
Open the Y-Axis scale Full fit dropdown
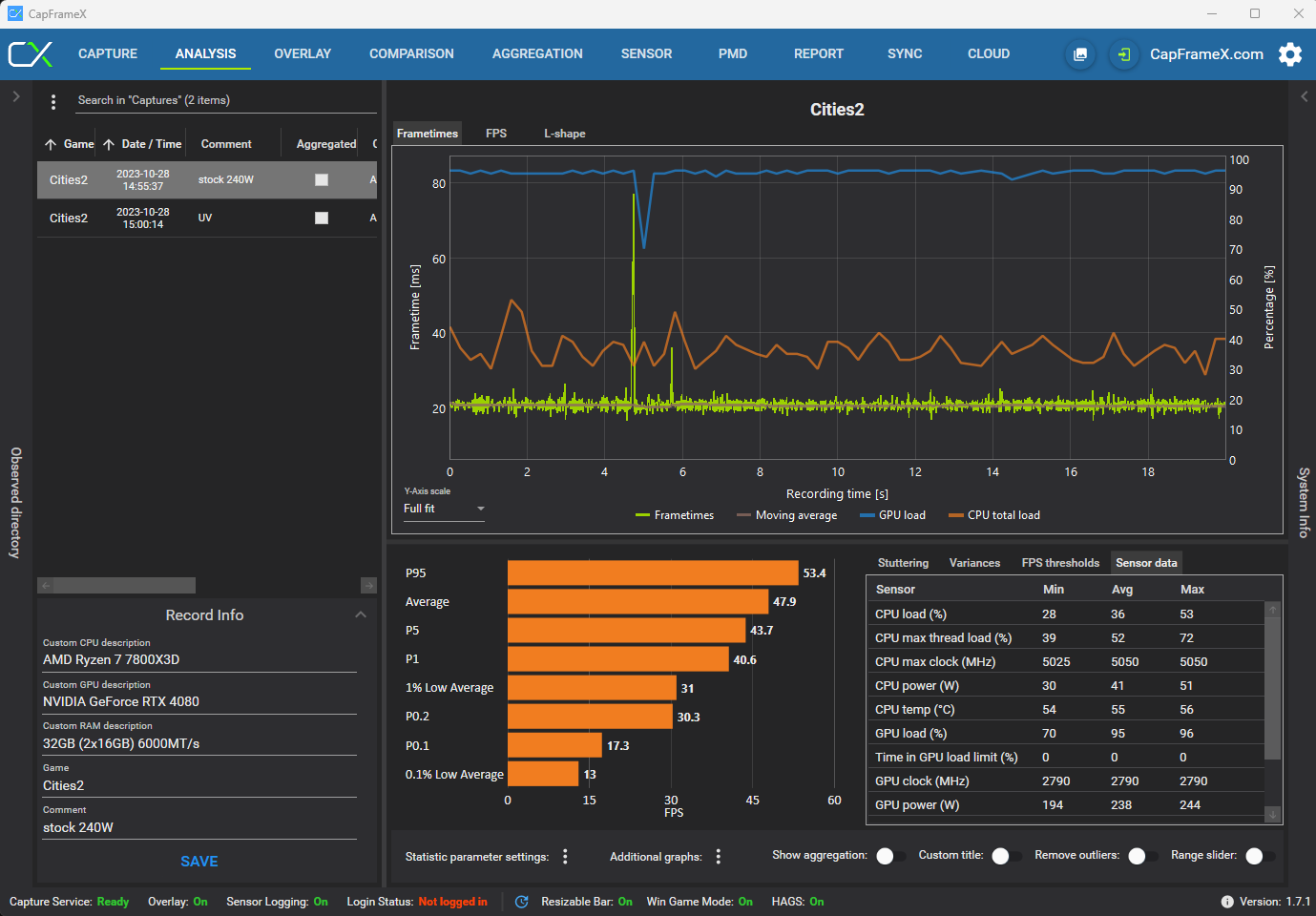(x=444, y=509)
